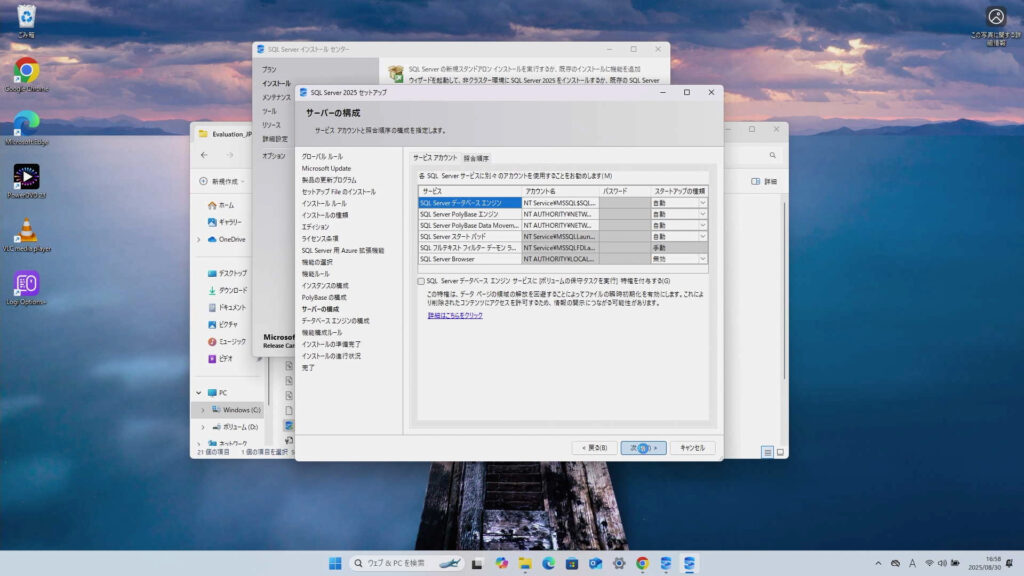
Task: Open ギャラリー in Explorer navigation pane
Action: [x=225, y=222]
